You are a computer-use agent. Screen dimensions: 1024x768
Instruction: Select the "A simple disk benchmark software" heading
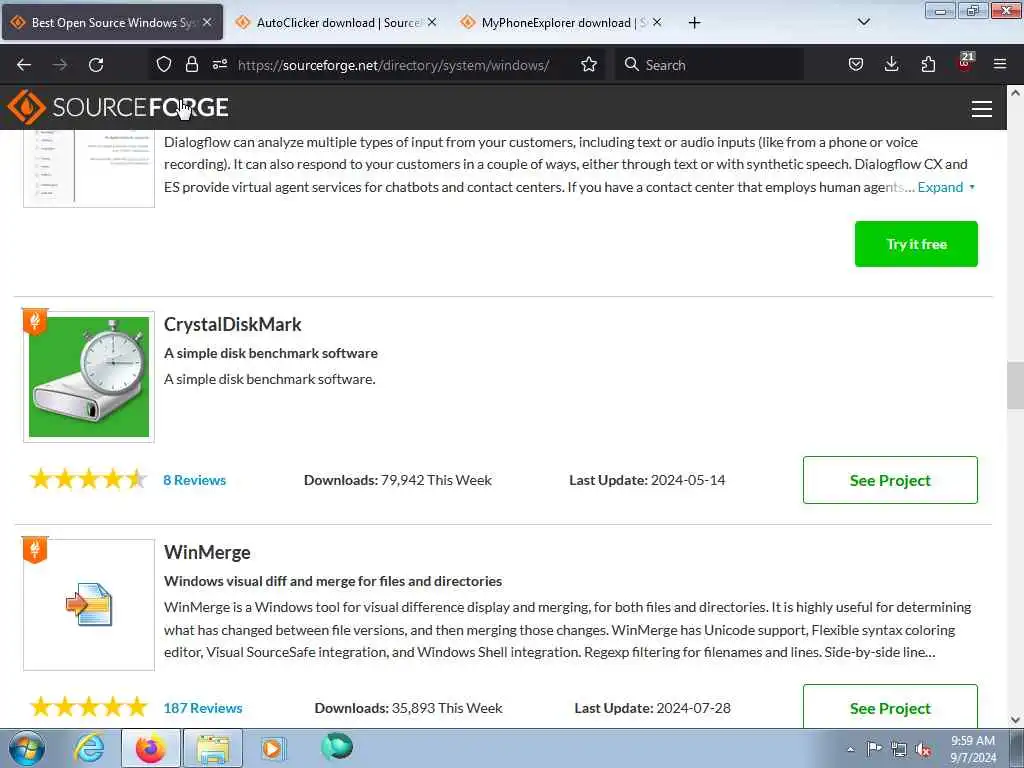[x=270, y=353]
